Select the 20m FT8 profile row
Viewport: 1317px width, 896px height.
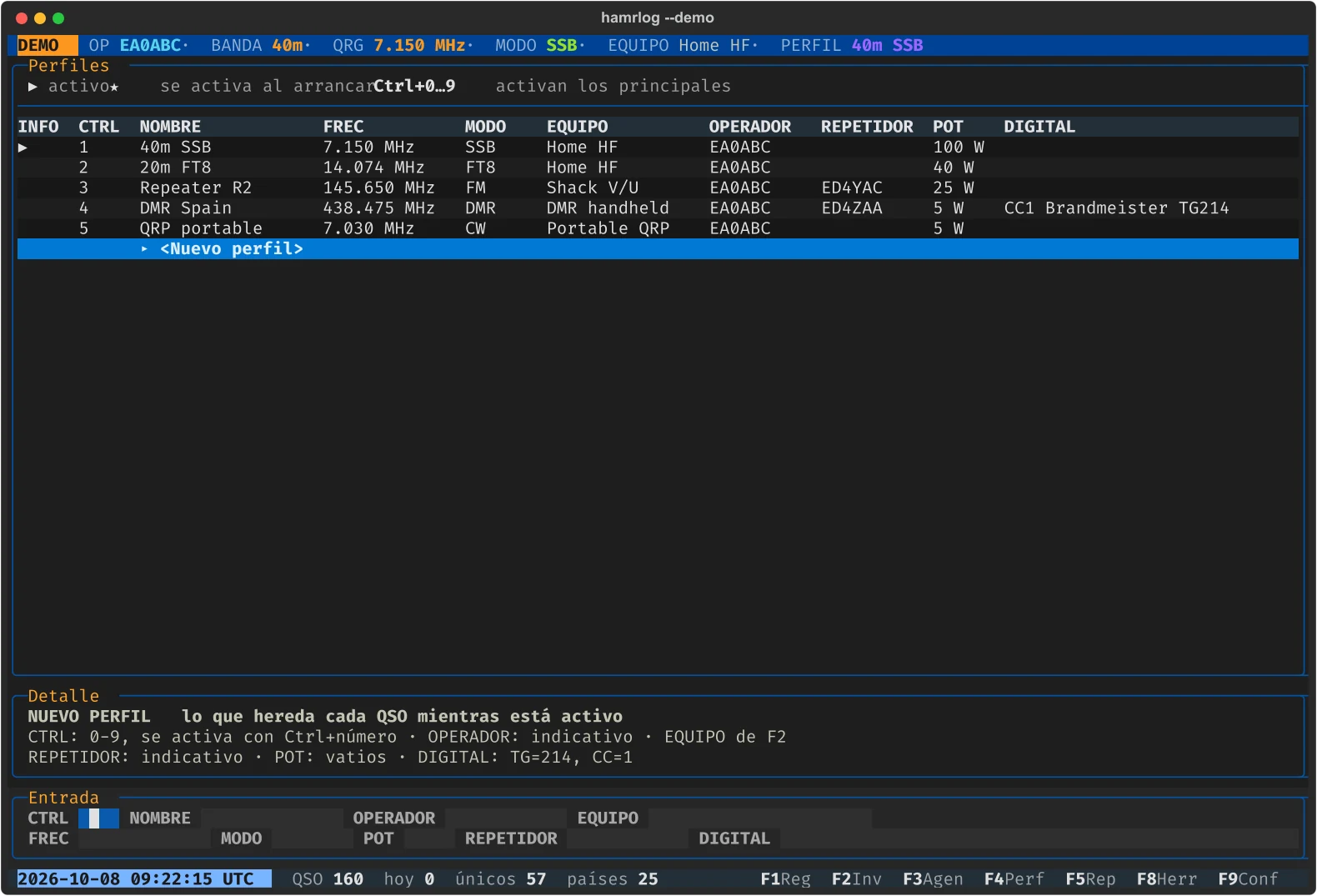pos(658,168)
